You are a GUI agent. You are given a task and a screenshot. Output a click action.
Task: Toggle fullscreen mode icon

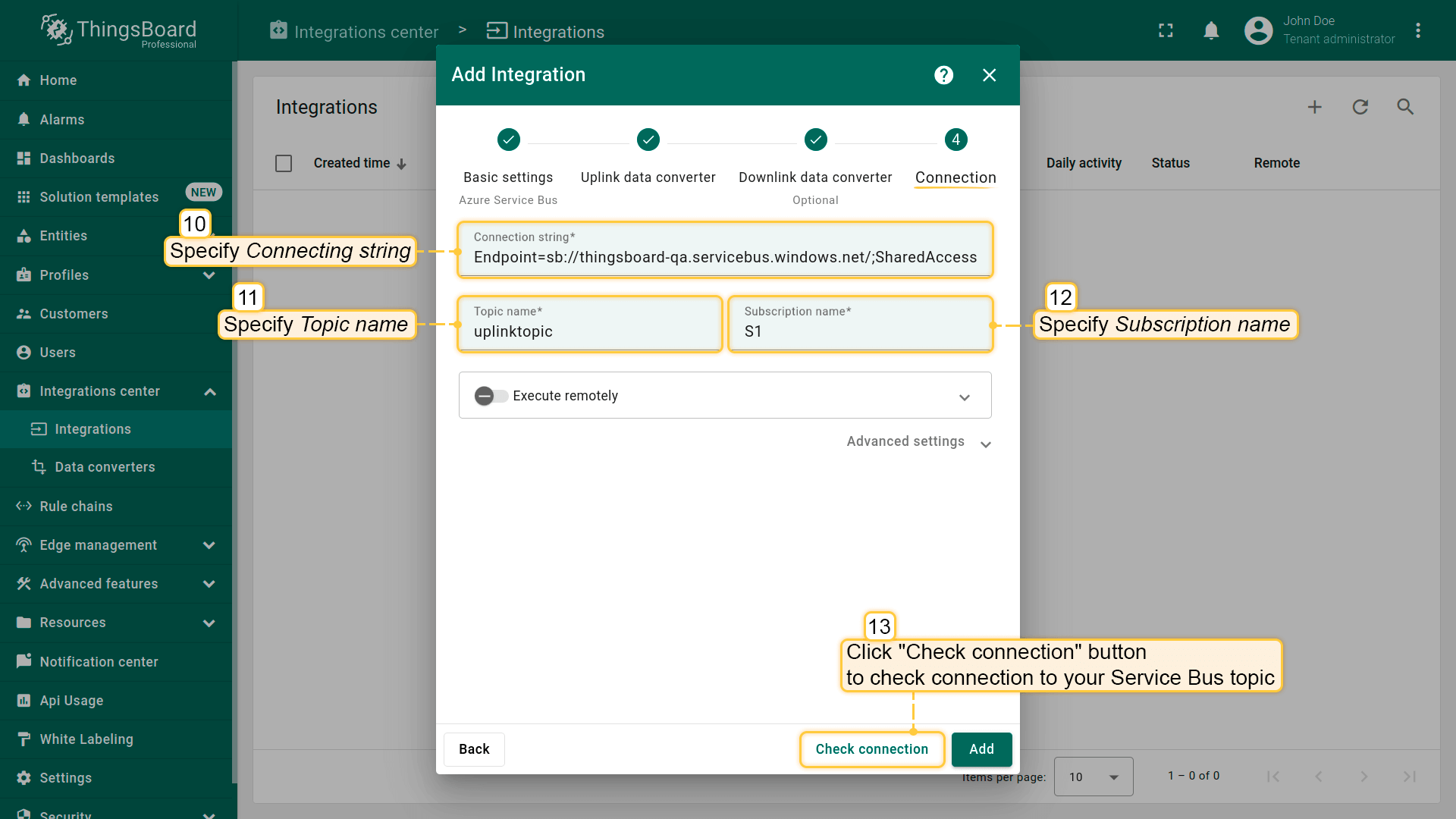pyautogui.click(x=1166, y=30)
